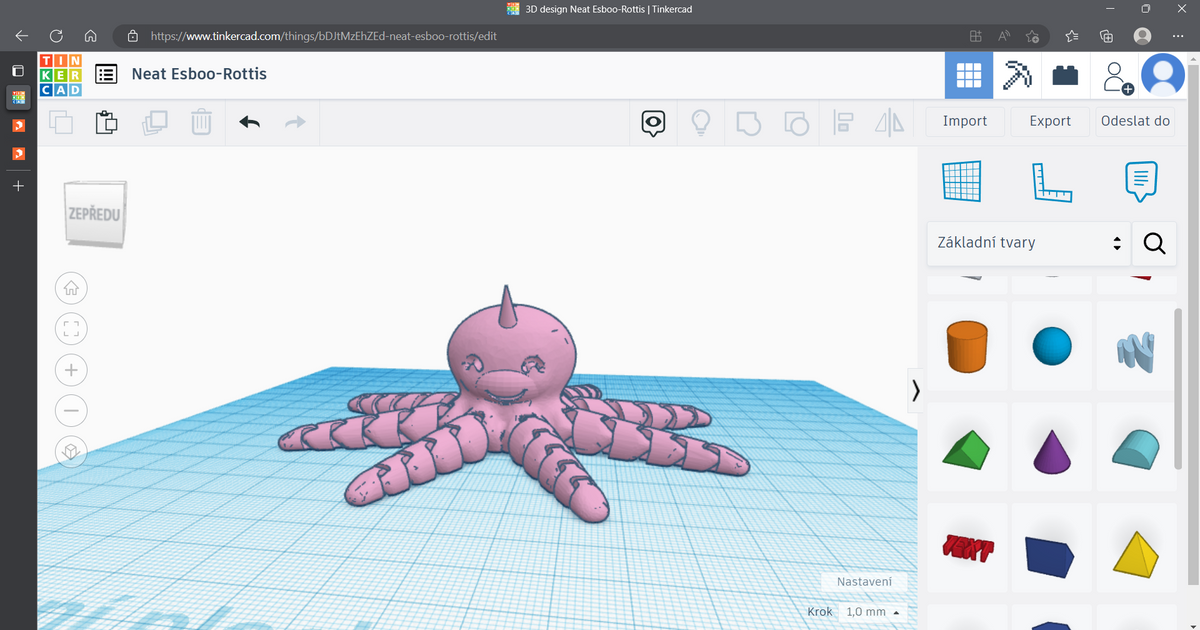Viewport: 1200px width, 630px height.
Task: Click the Odeslat do button
Action: (x=1134, y=120)
